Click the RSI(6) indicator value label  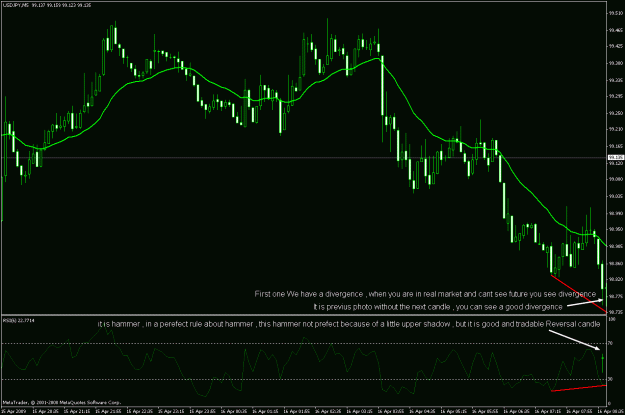[18, 320]
